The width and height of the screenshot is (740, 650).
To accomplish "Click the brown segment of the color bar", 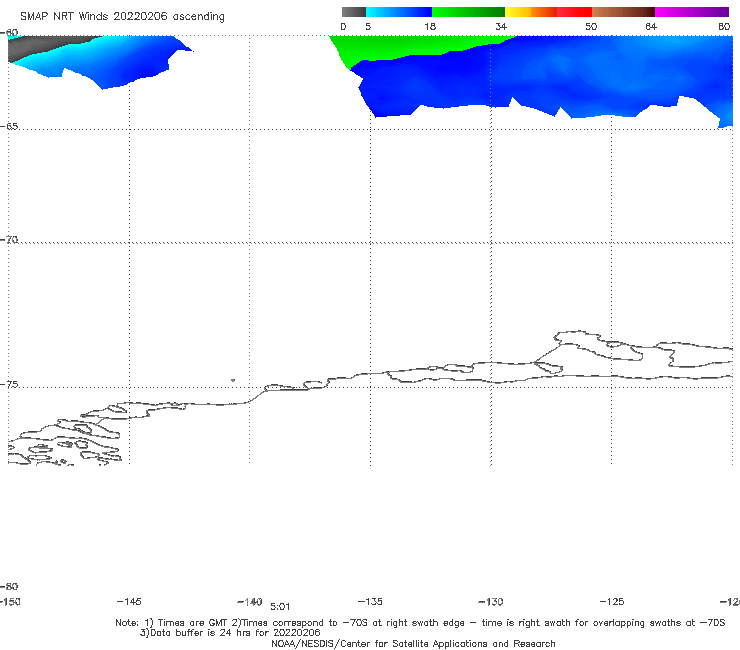I will pyautogui.click(x=623, y=12).
